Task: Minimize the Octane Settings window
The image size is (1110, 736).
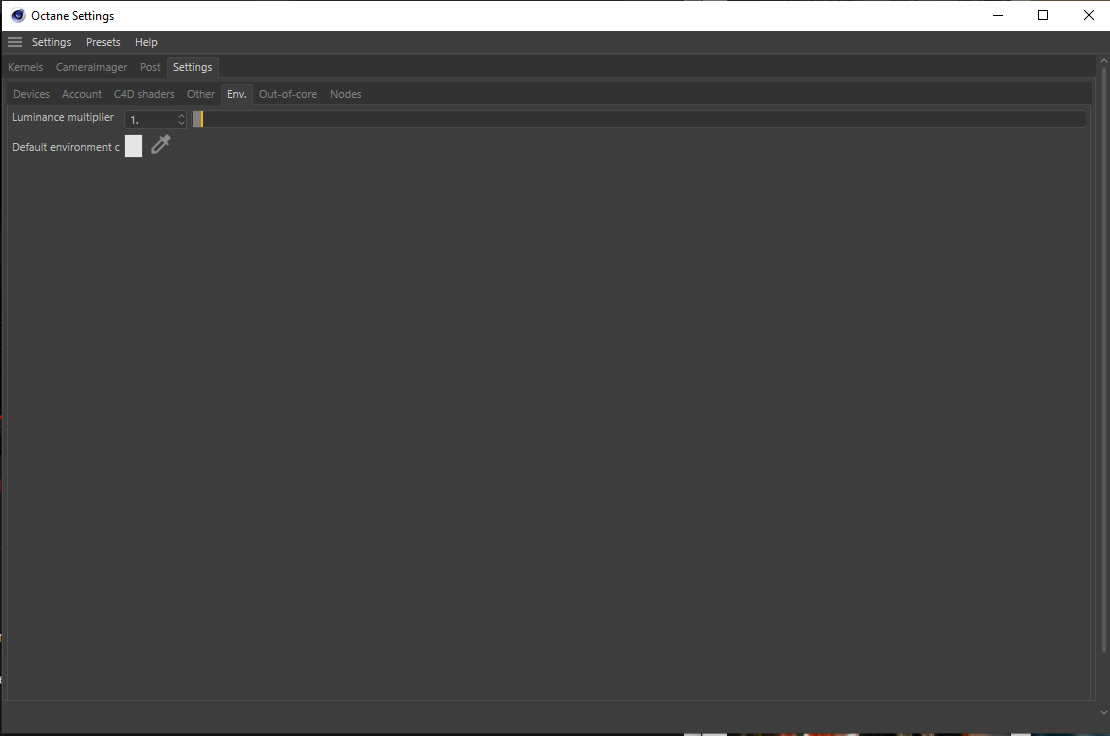Action: [998, 16]
